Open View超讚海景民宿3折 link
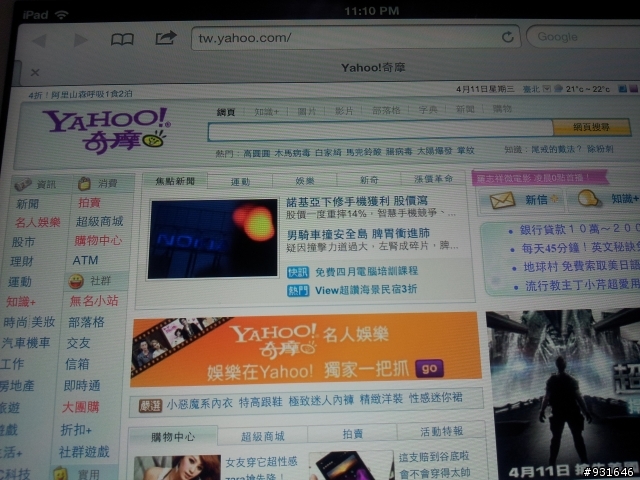Image resolution: width=640 pixels, height=480 pixels. 366,290
